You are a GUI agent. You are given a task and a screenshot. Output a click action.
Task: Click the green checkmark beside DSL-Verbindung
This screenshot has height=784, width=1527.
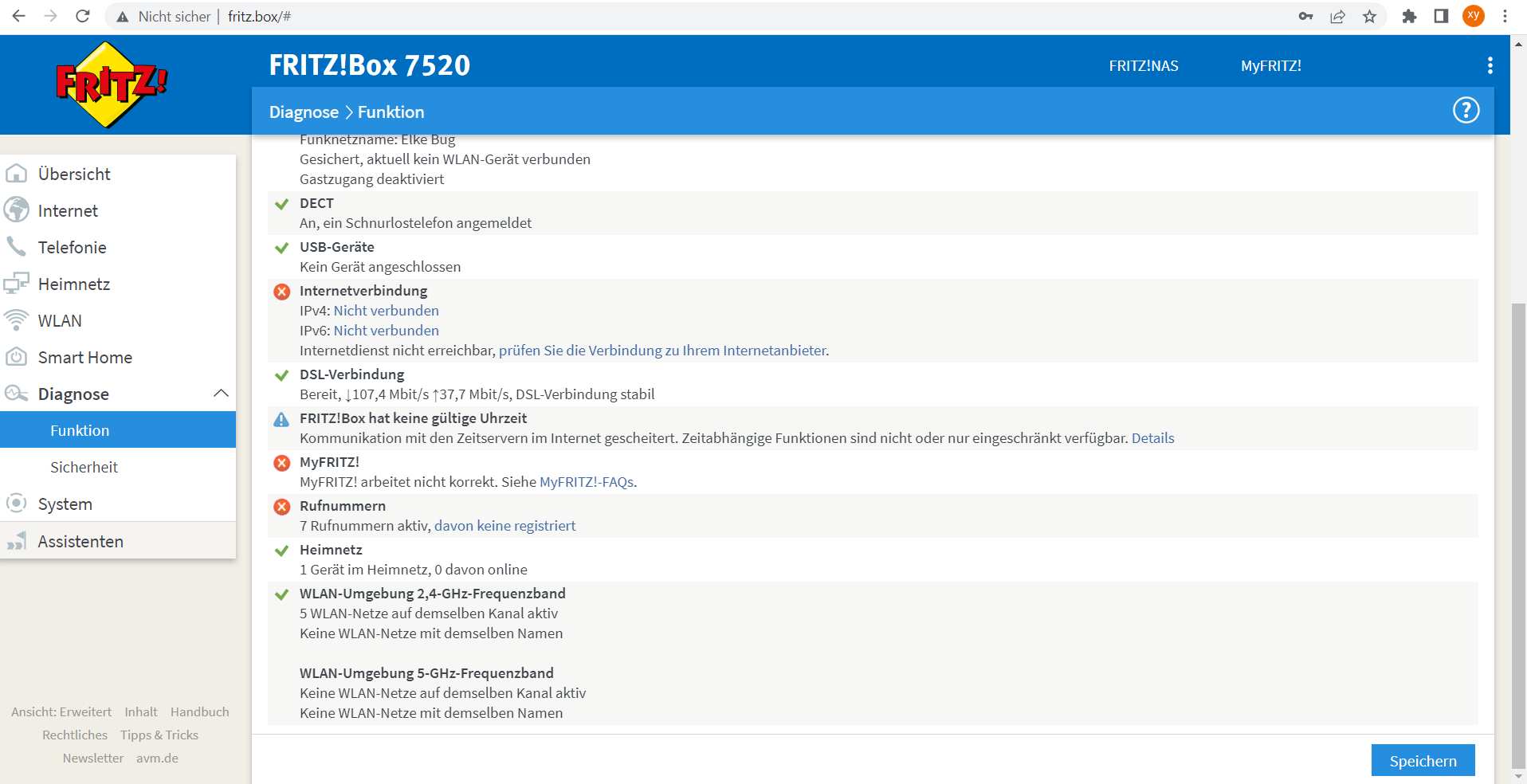[x=281, y=375]
